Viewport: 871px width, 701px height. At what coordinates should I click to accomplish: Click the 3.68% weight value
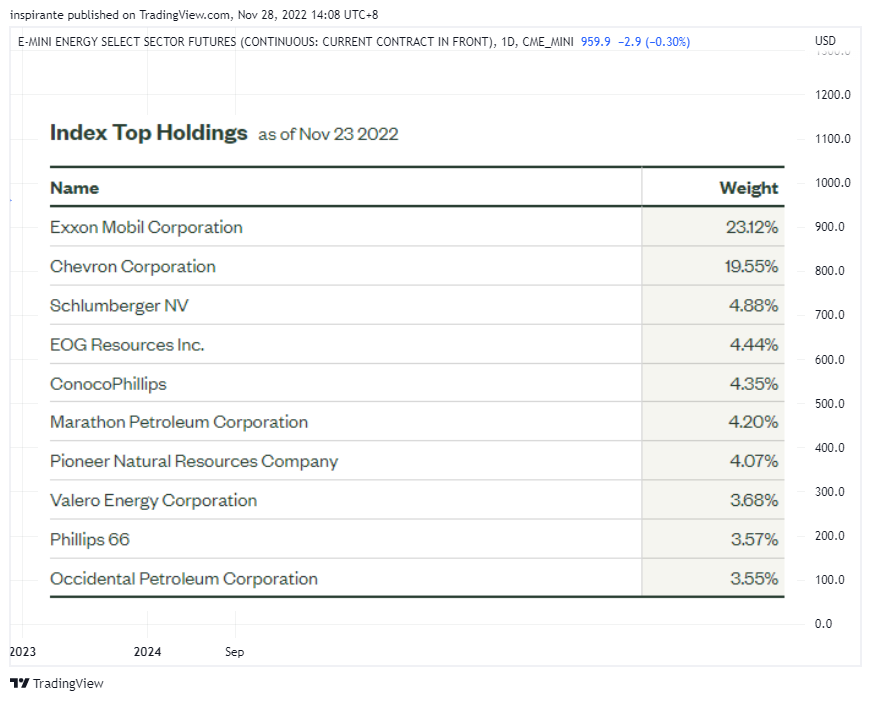click(754, 500)
